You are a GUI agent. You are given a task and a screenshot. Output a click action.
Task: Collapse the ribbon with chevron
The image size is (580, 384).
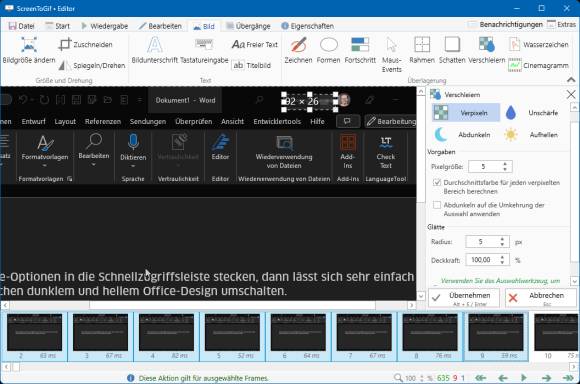(x=571, y=80)
